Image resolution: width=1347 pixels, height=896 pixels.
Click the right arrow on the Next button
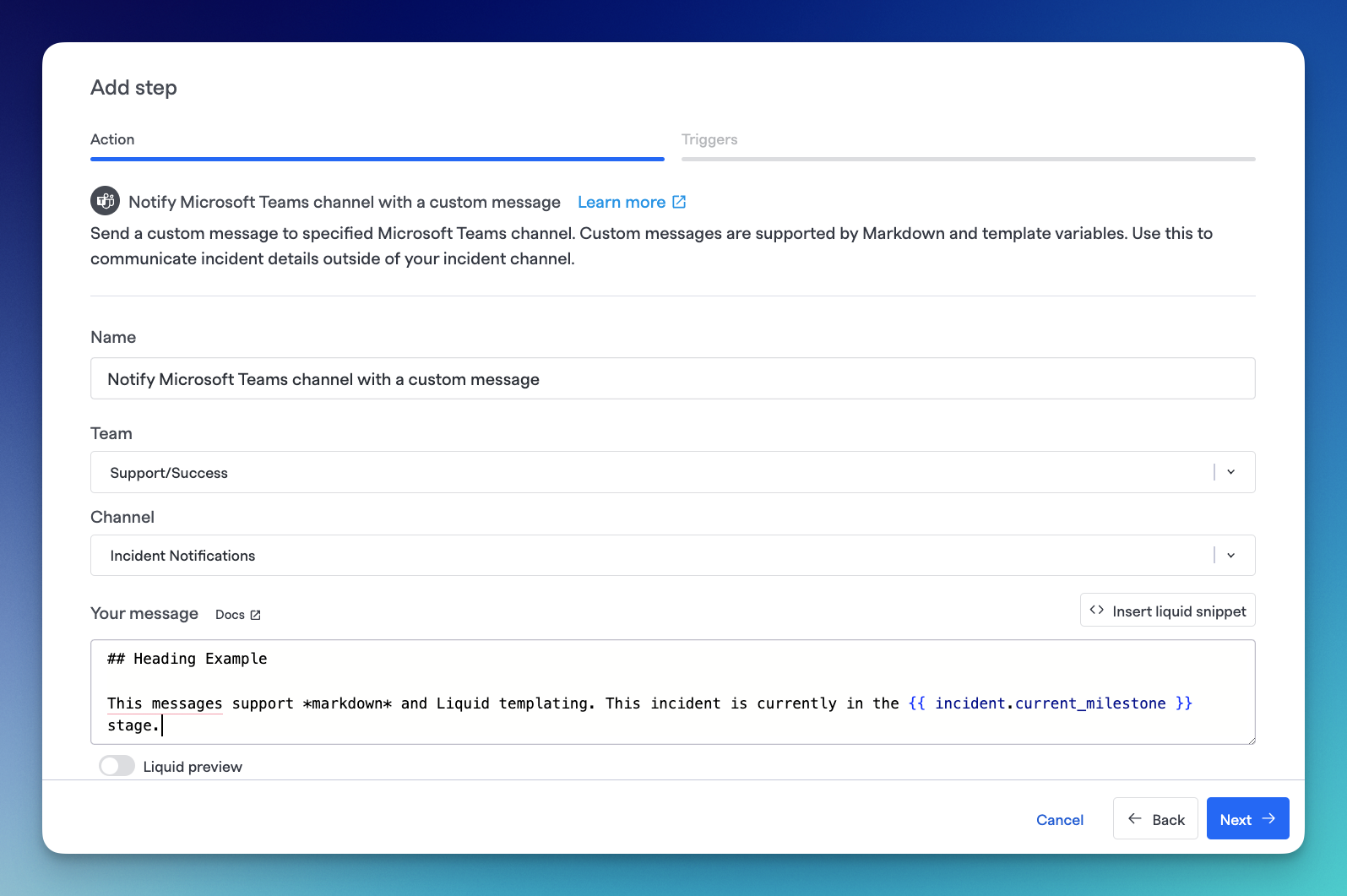click(1268, 818)
